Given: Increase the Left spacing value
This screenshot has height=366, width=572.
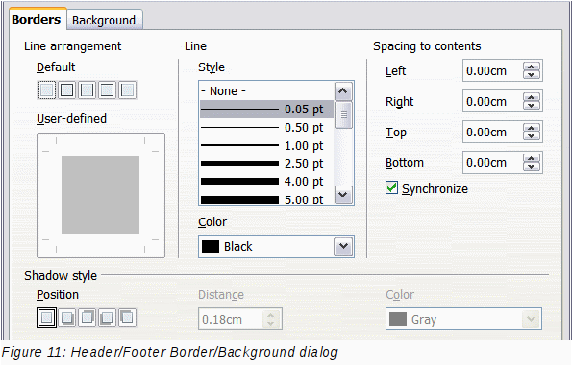Looking at the screenshot, I should pos(531,67).
